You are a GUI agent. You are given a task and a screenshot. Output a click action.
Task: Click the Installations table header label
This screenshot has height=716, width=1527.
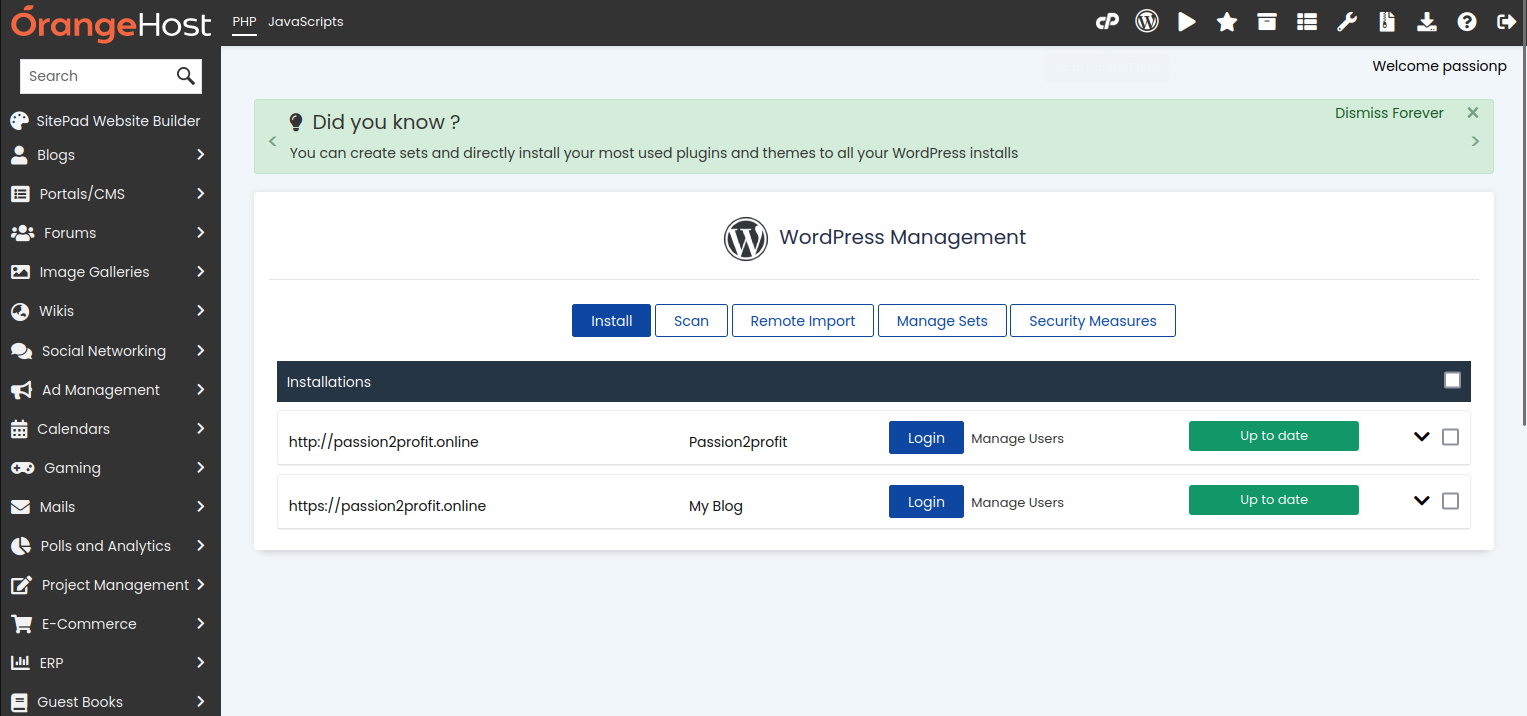tap(329, 382)
